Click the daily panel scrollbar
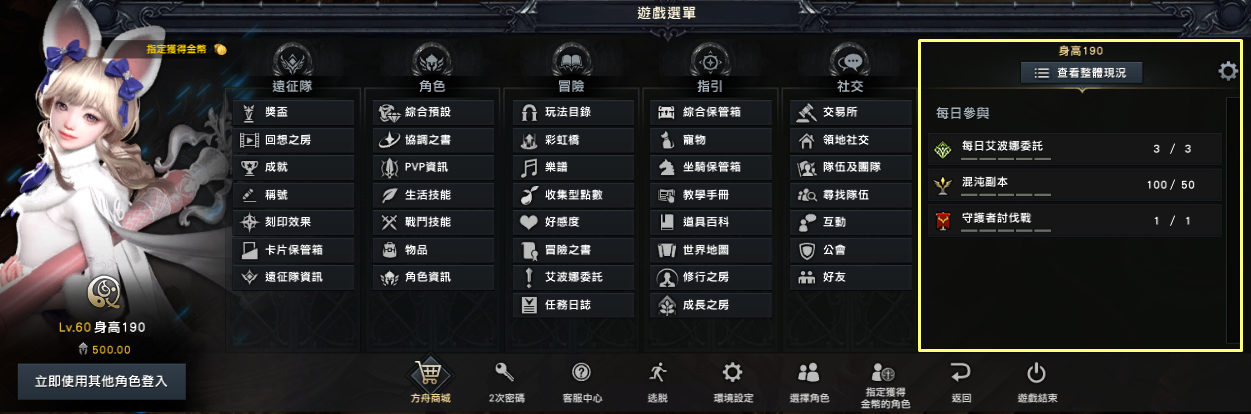1251x414 pixels. point(1232,220)
